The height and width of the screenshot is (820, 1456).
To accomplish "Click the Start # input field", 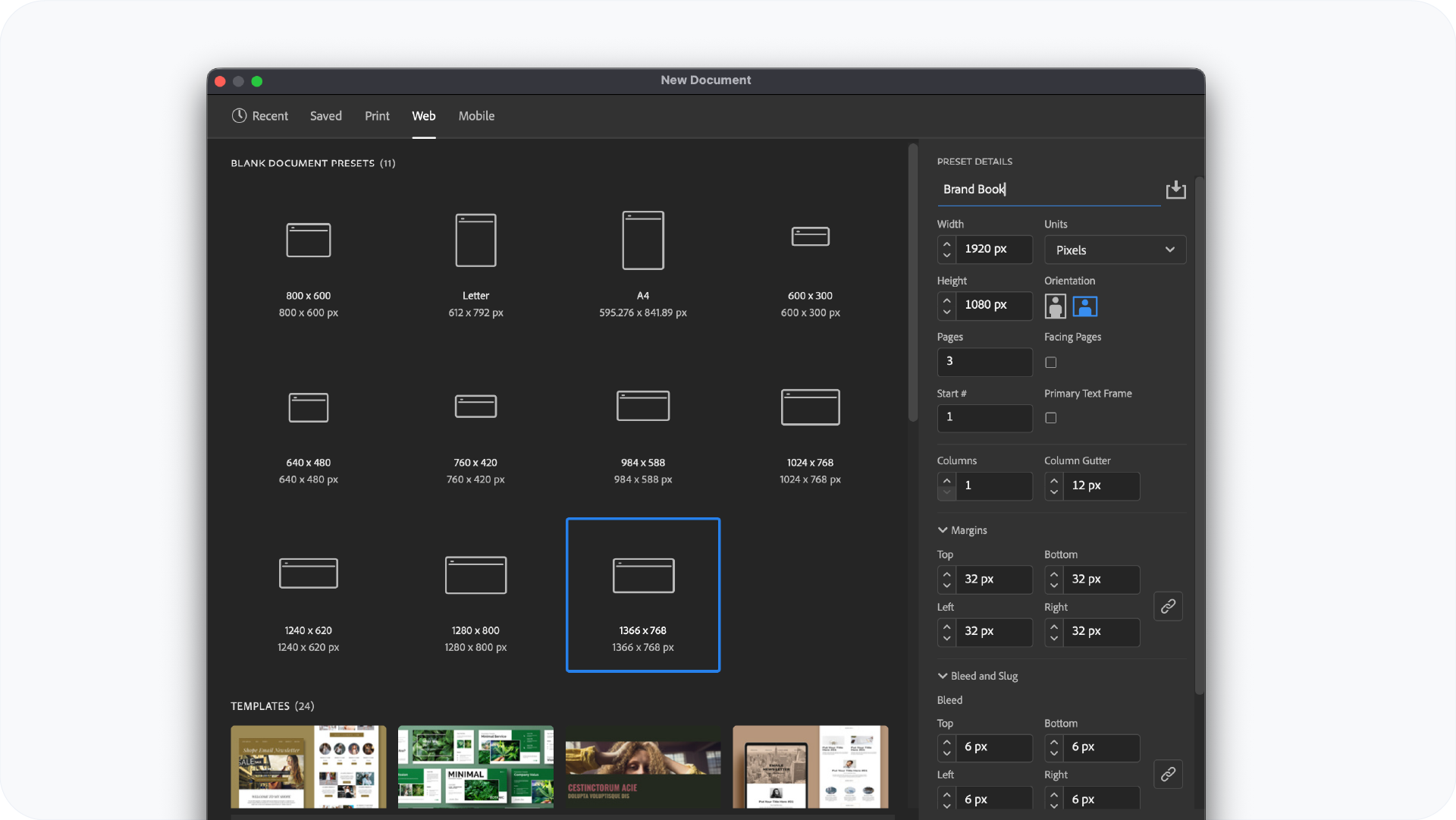I will (984, 418).
